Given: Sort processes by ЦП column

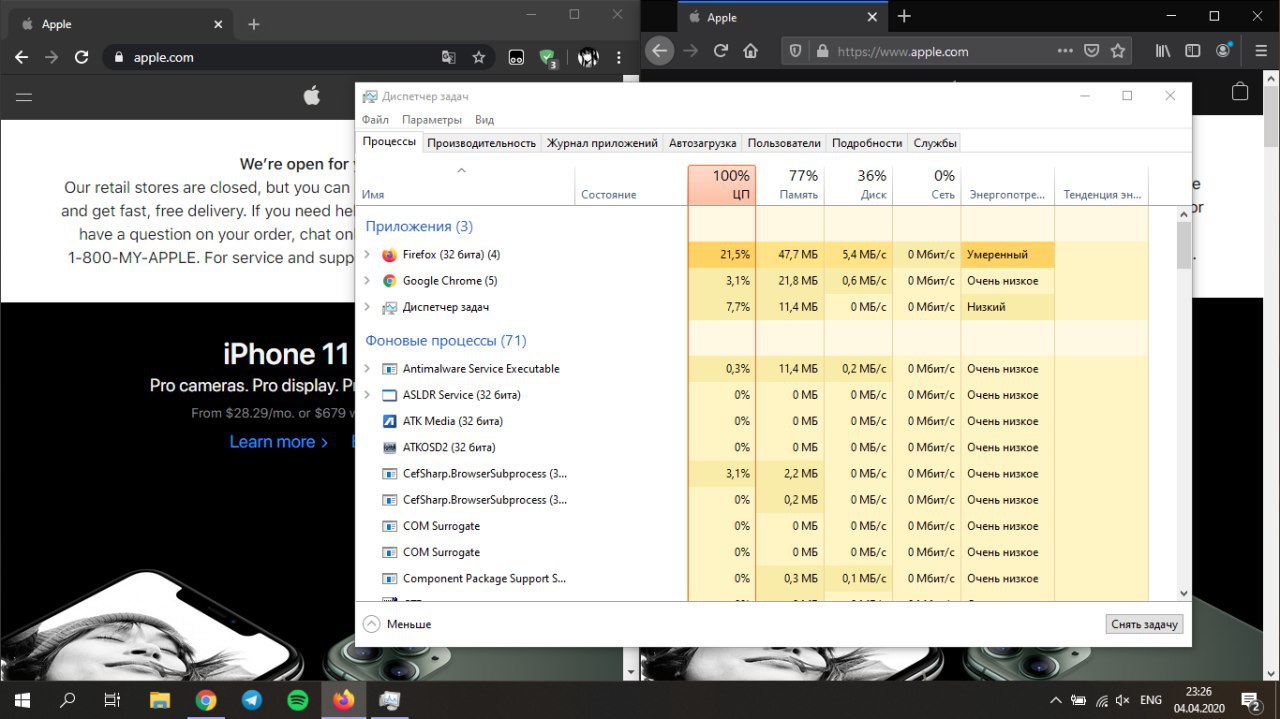Looking at the screenshot, I should tap(721, 185).
